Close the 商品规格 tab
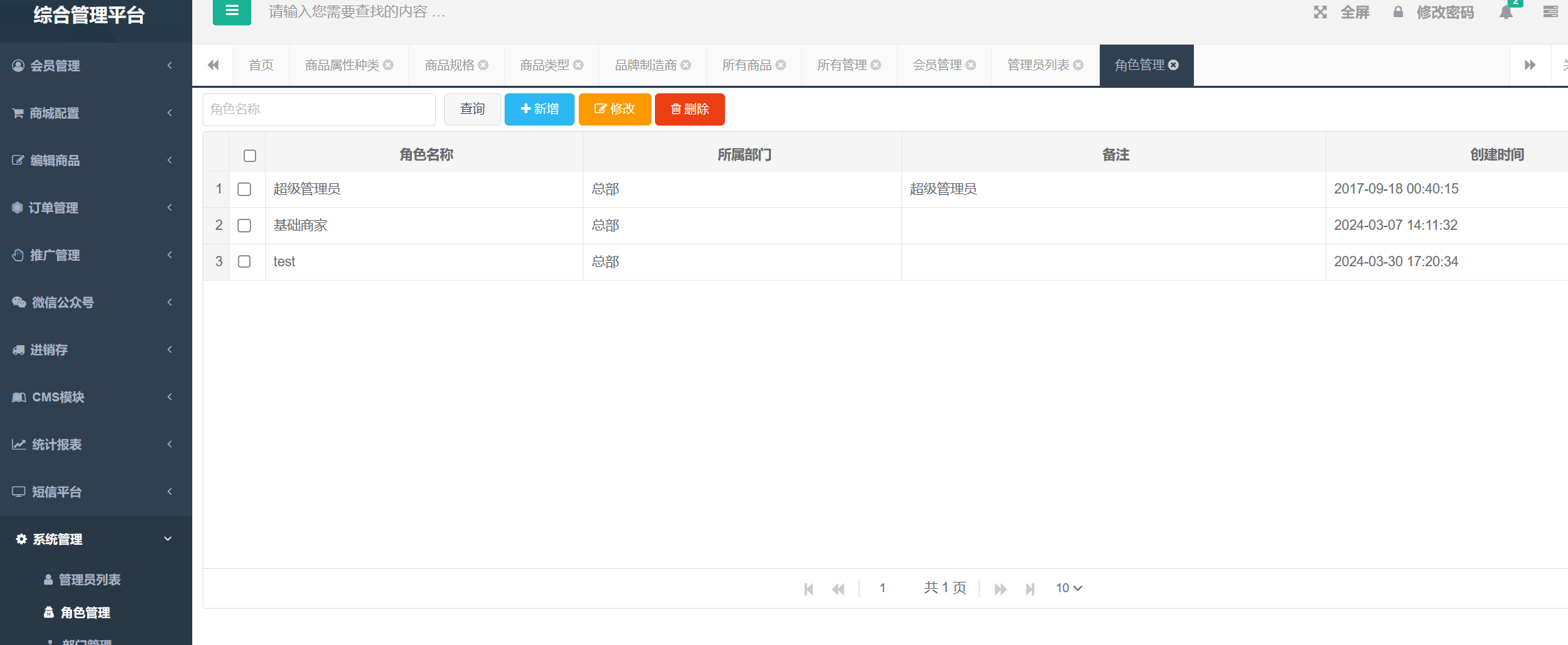 tap(483, 65)
